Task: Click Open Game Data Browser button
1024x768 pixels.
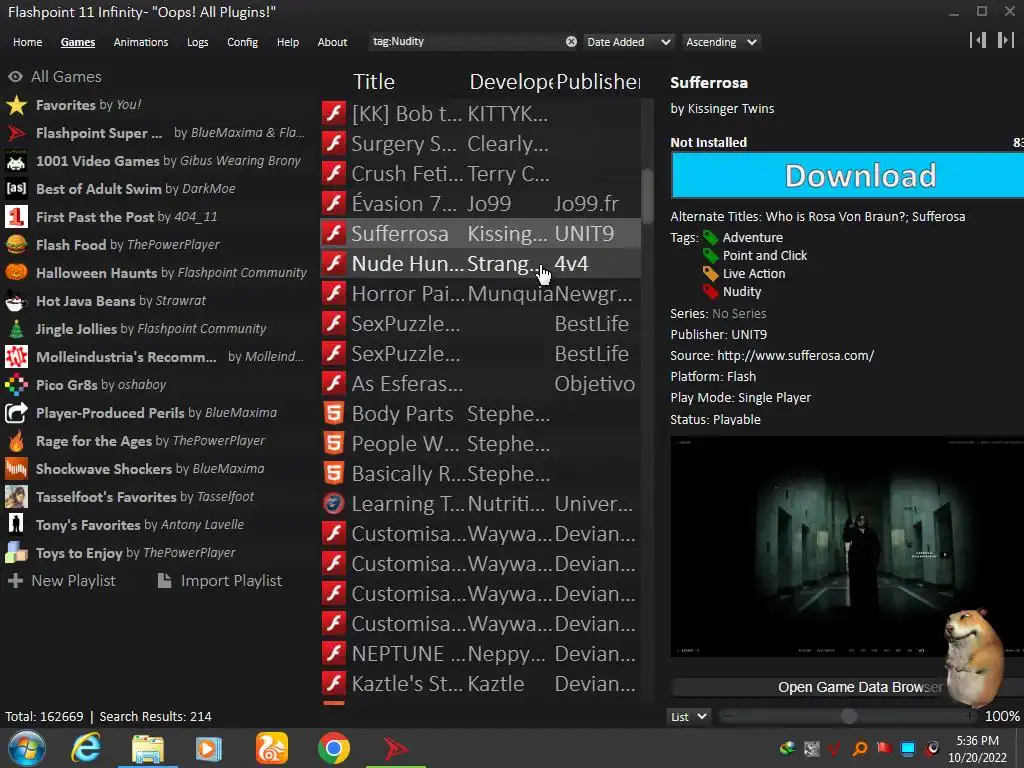Action: [847, 687]
